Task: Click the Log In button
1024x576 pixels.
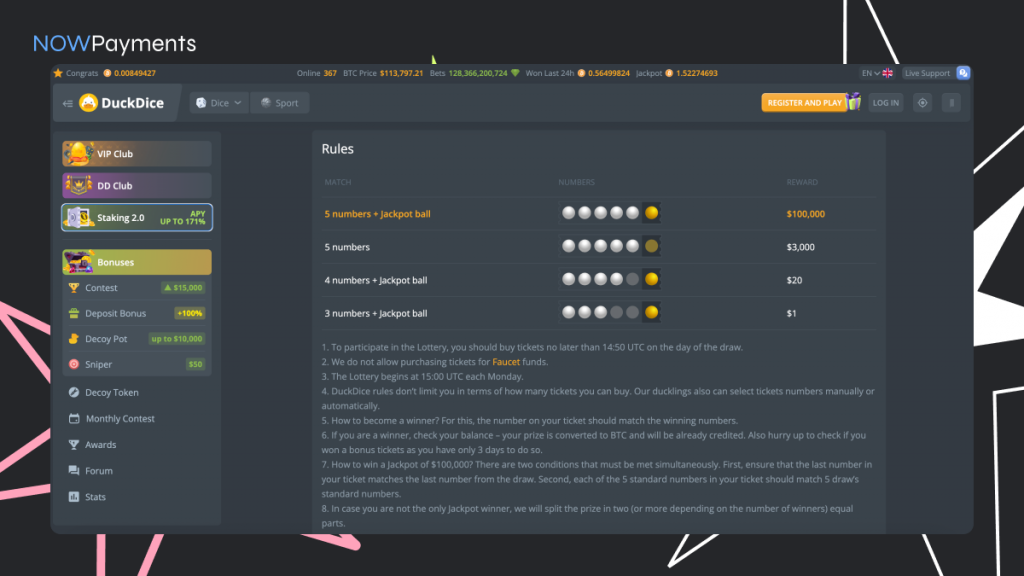Action: [x=886, y=103]
